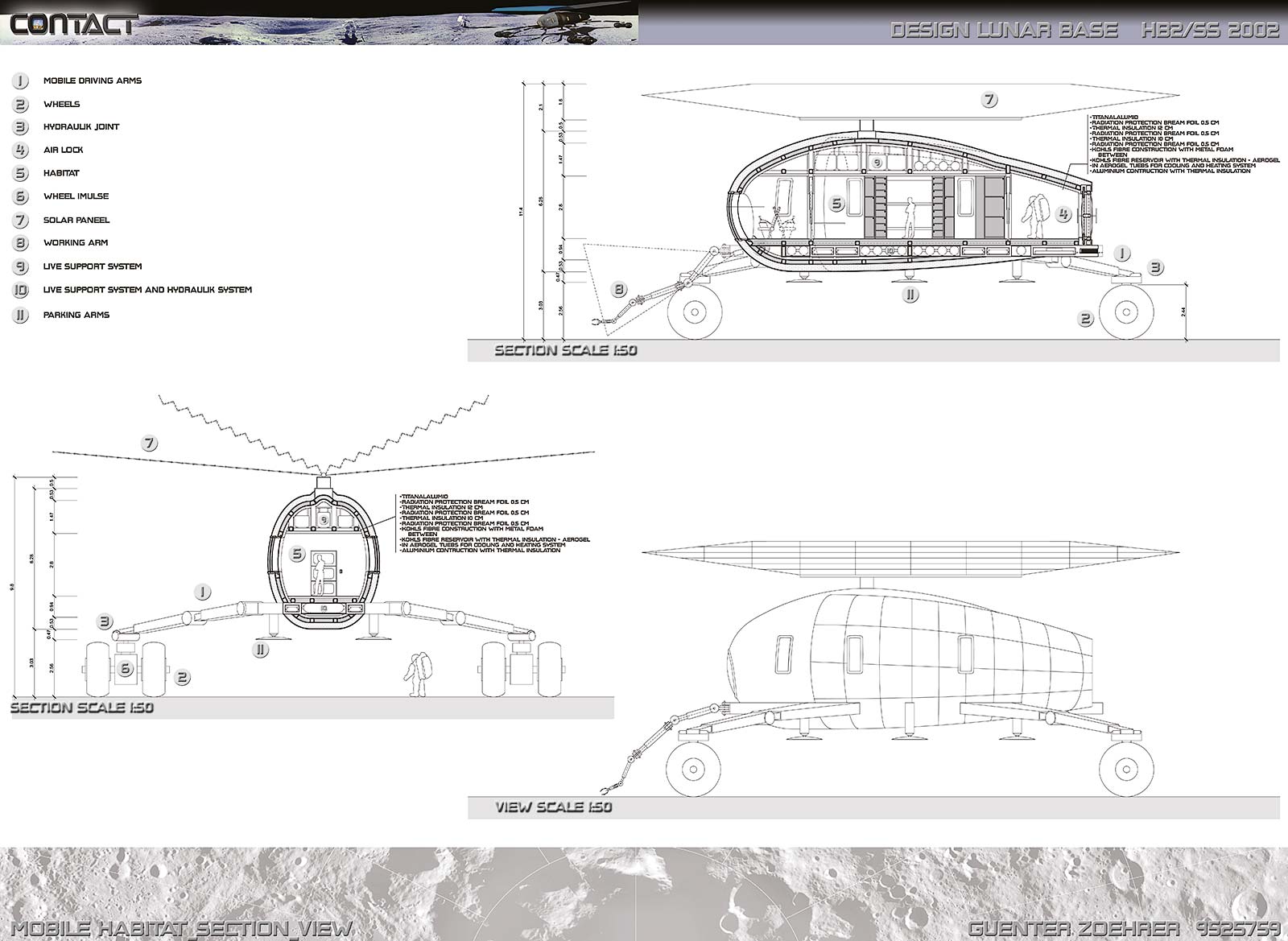Click legend bubble 2 beside Wheels

point(20,105)
